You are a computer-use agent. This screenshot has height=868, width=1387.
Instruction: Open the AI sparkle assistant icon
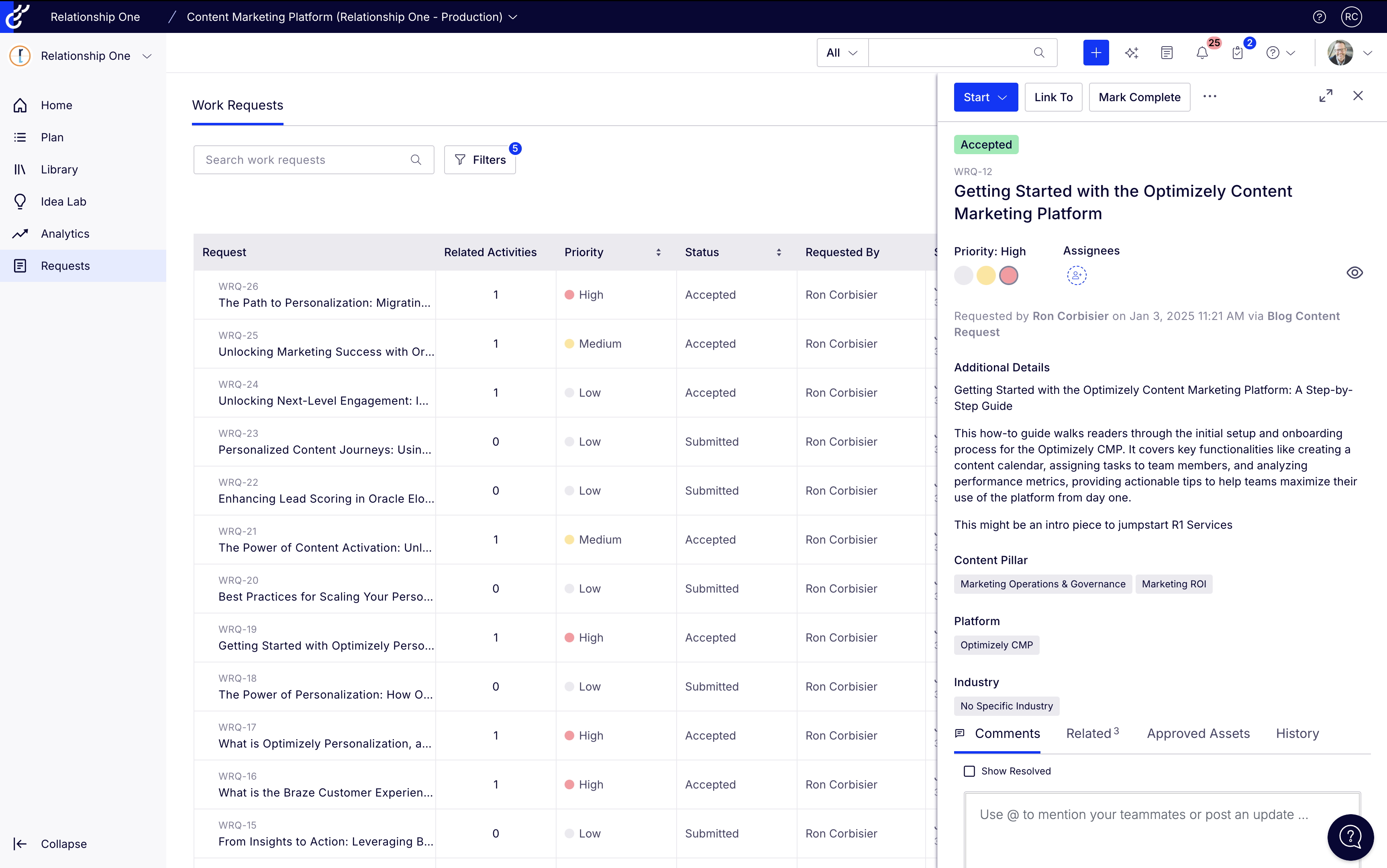coord(1132,53)
